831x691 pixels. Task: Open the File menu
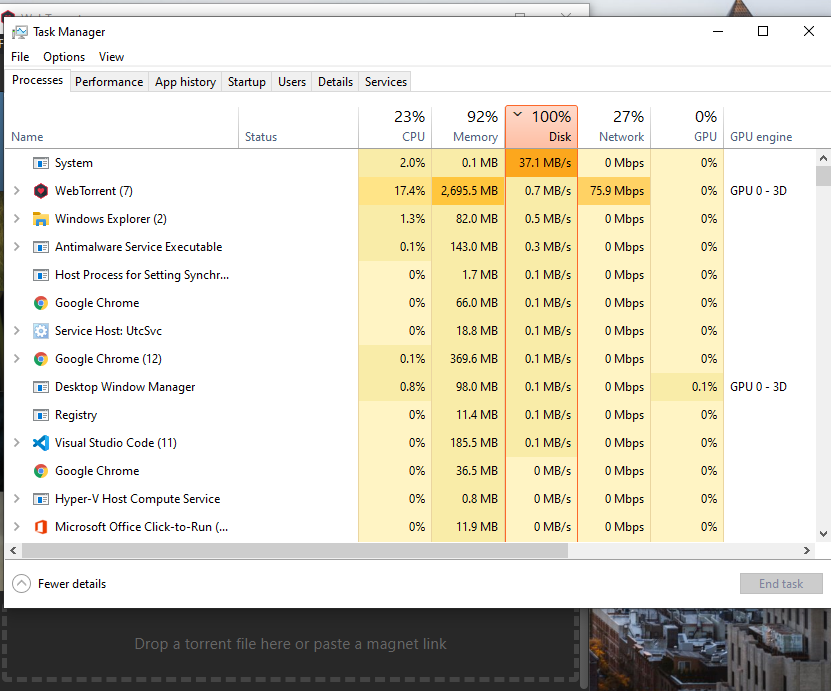[20, 57]
